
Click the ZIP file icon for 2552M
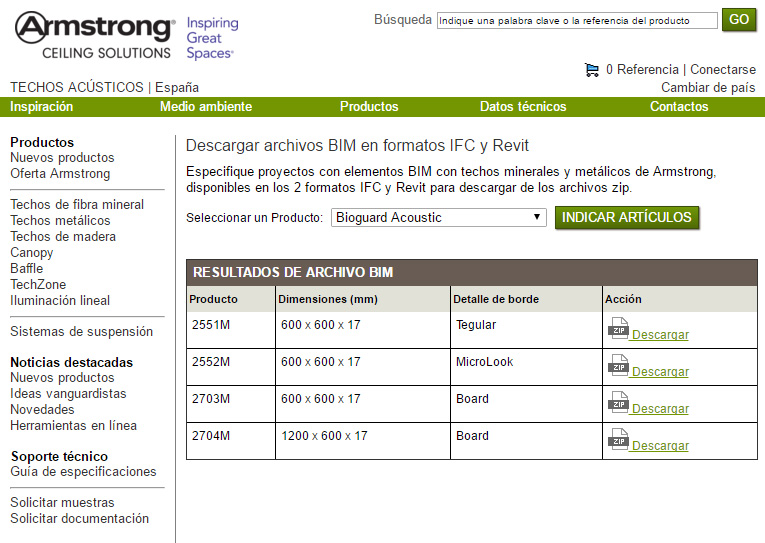pos(618,365)
